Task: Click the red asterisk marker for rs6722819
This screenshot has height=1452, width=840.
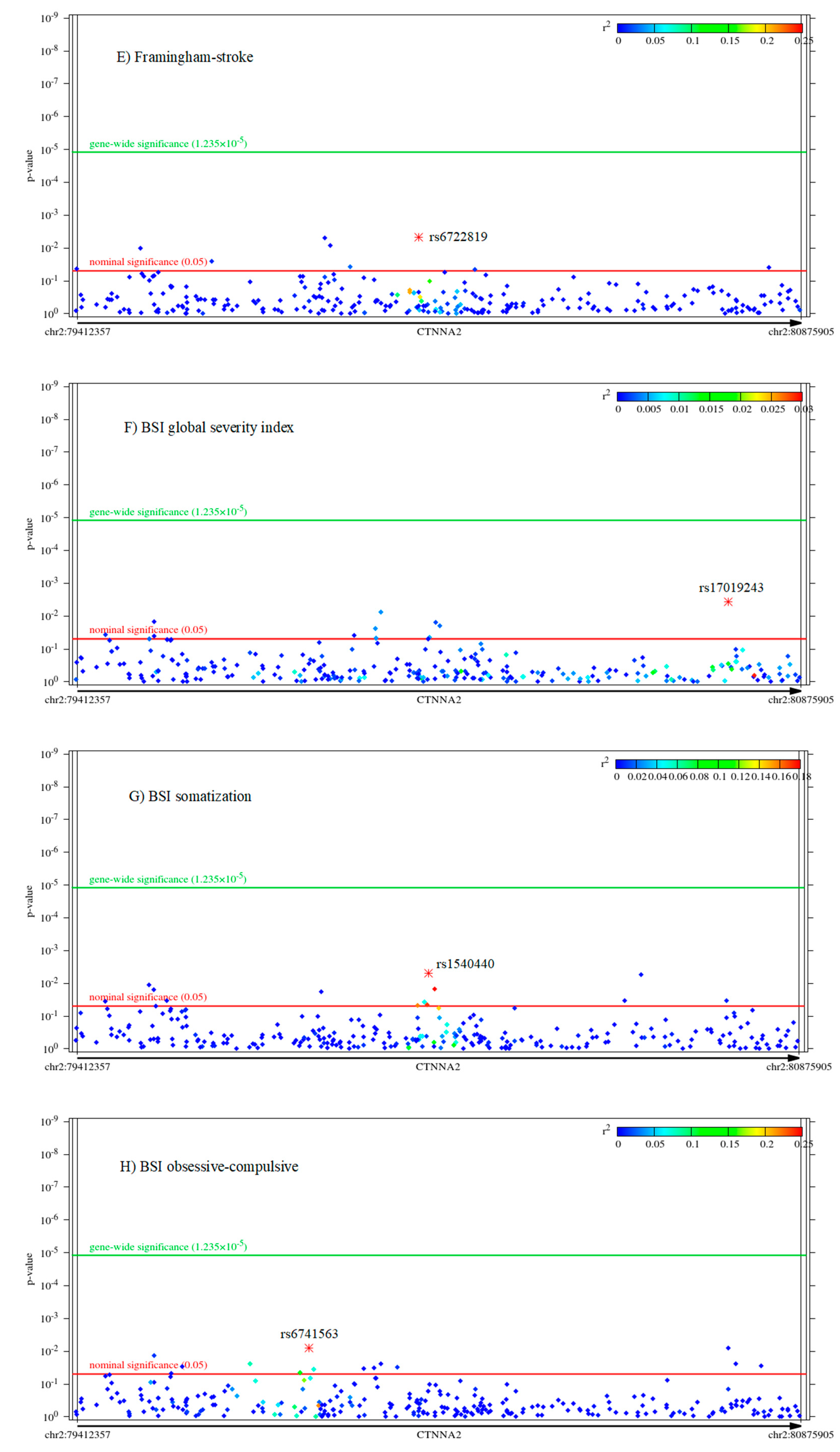Action: point(419,237)
